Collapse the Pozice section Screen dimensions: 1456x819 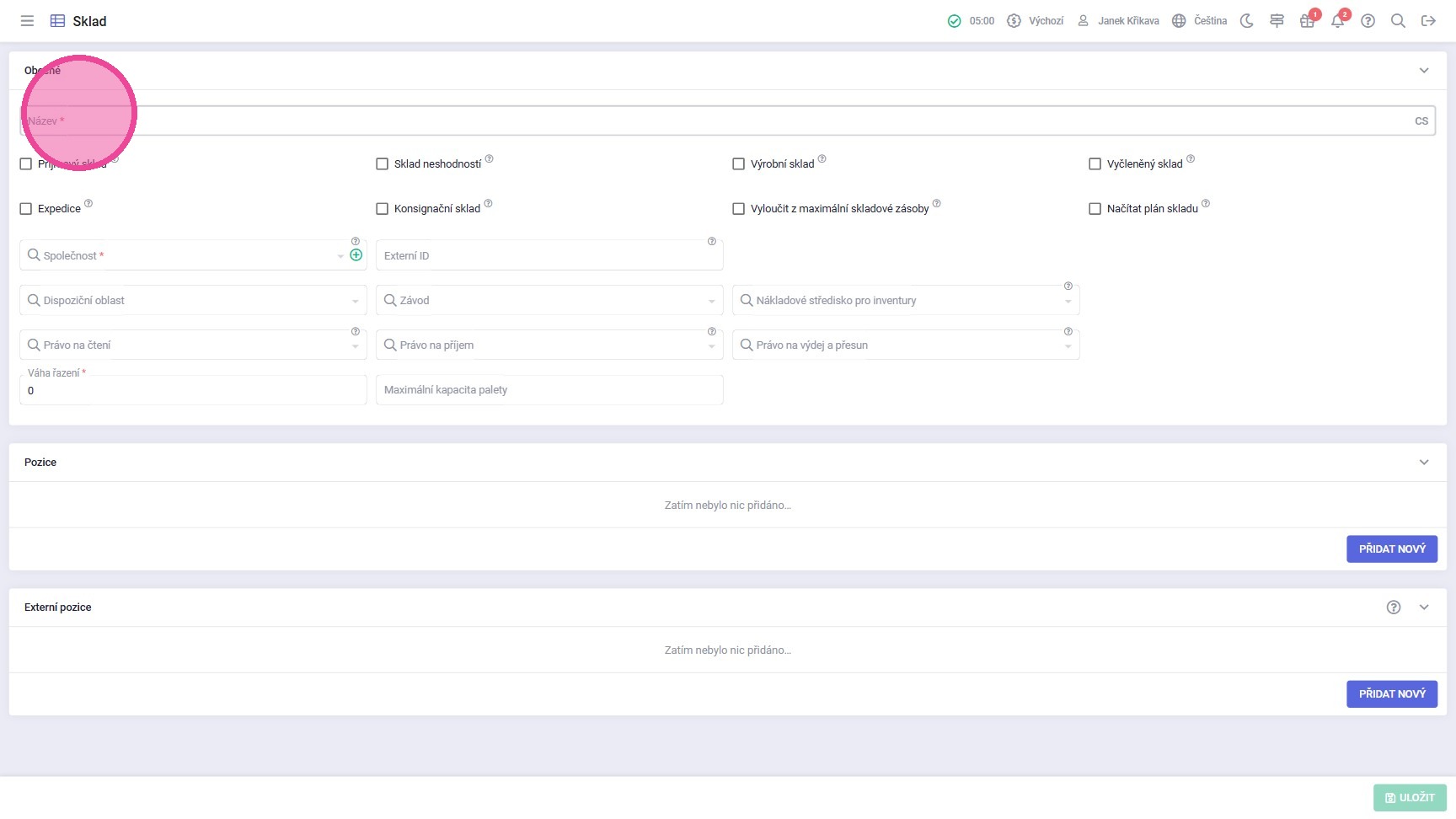coord(1424,463)
